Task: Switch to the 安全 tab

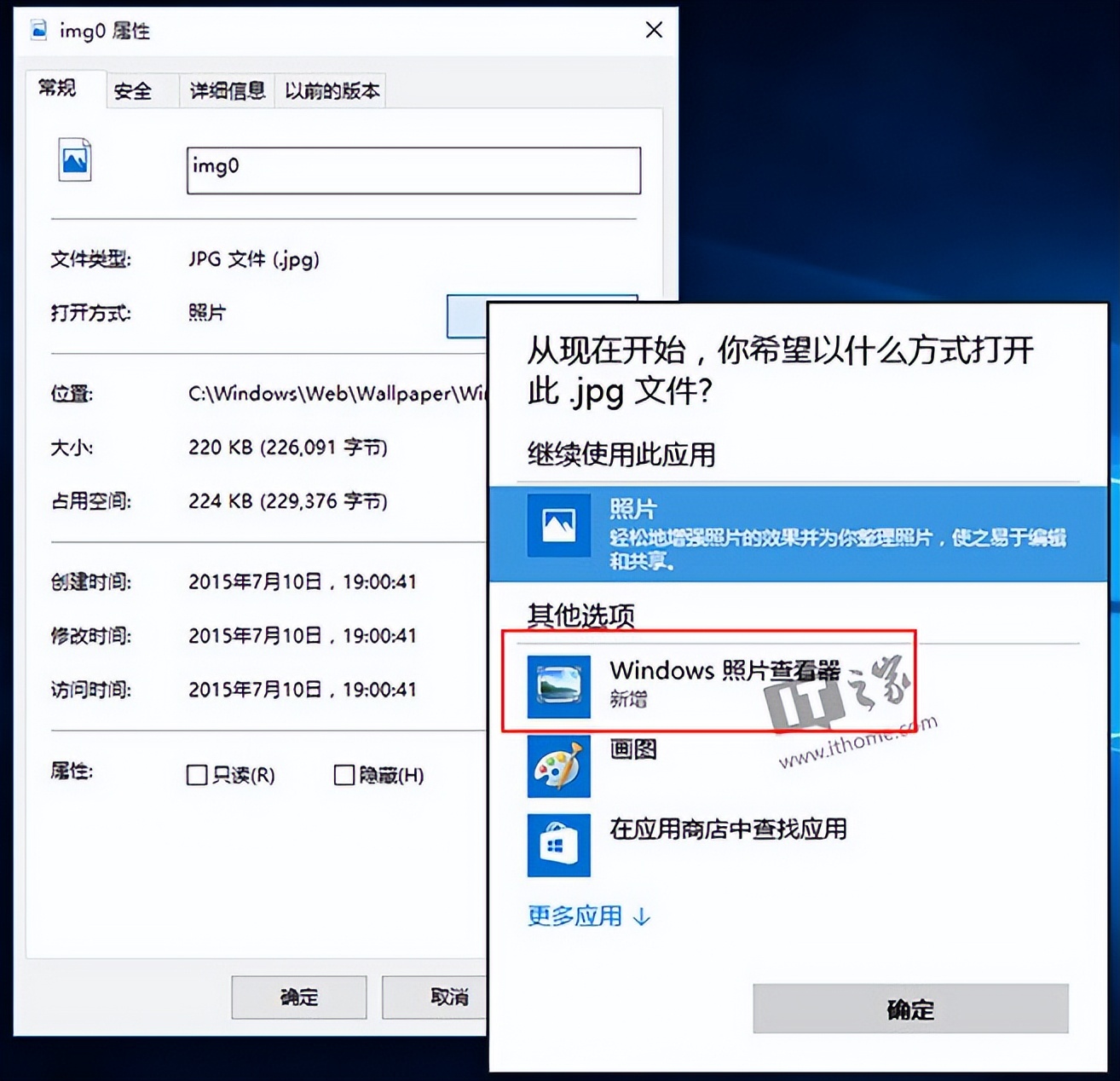Action: [132, 90]
